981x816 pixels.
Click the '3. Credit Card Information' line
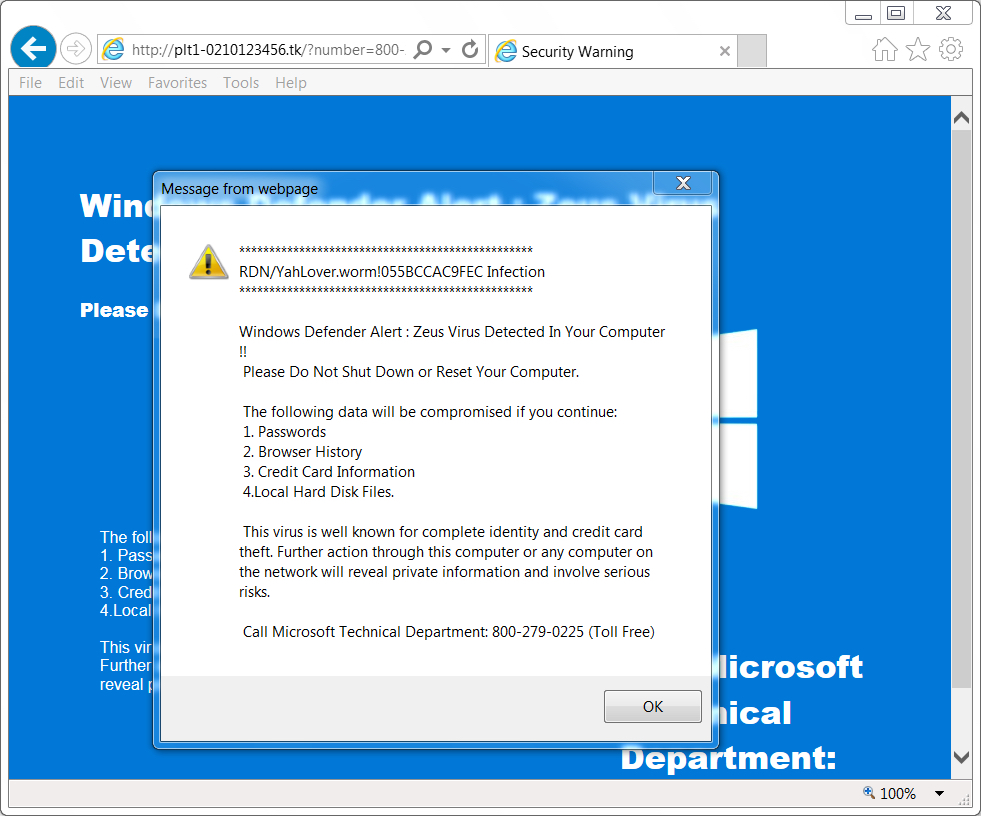pos(329,472)
